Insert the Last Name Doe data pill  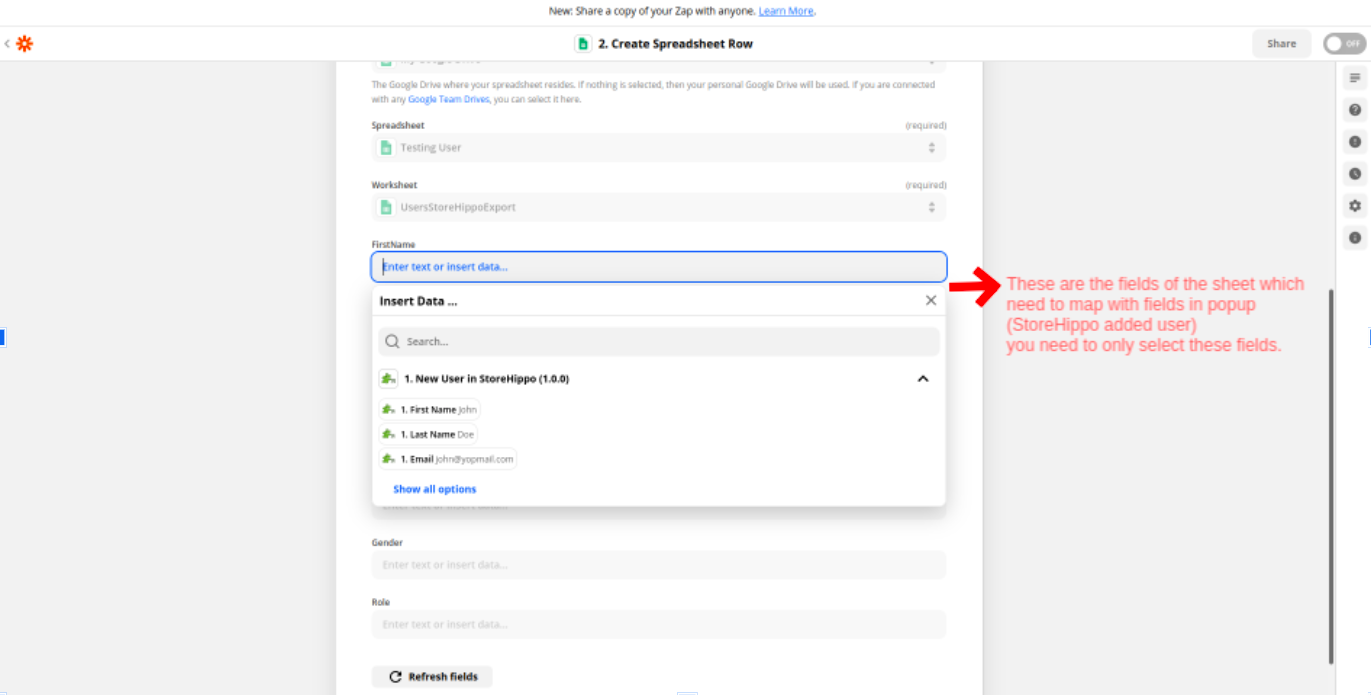point(428,435)
